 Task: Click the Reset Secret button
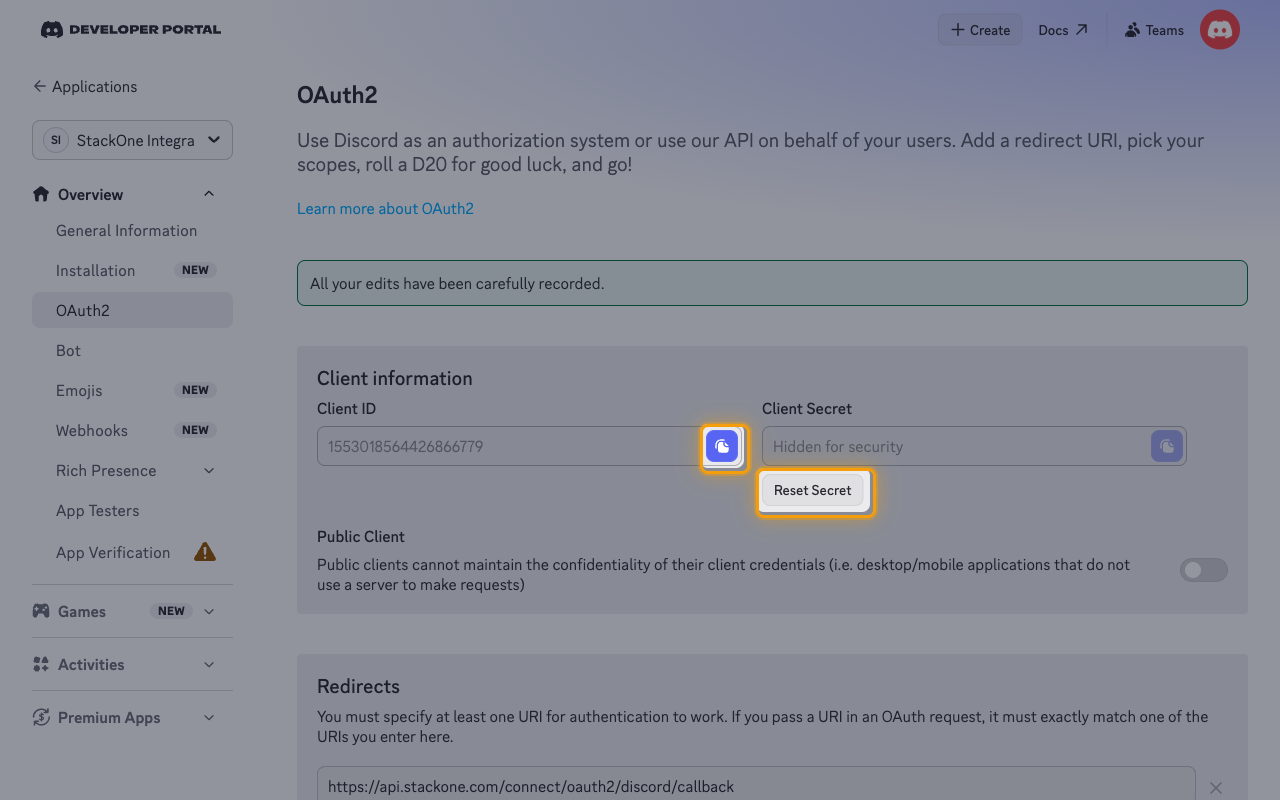coord(812,490)
